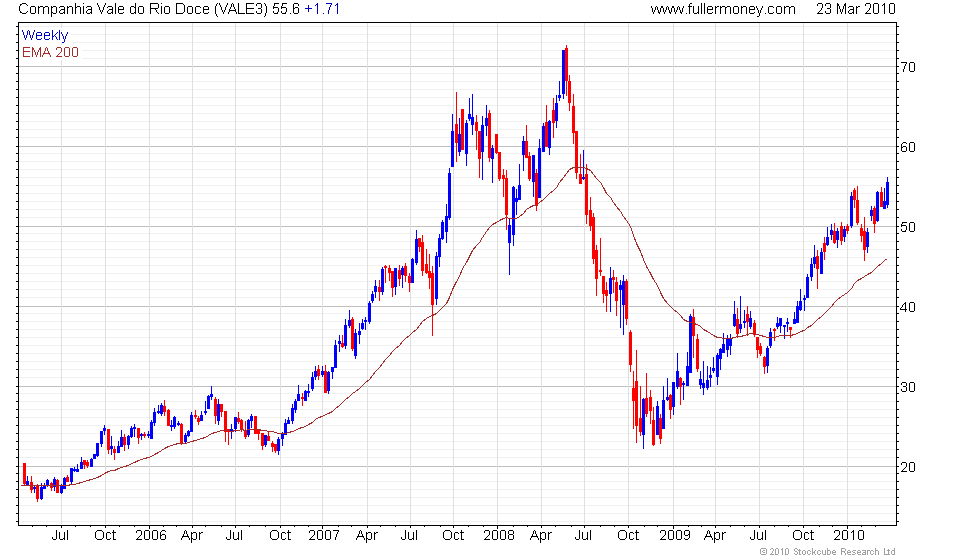Screen dimensions: 980x560
Task: Click the Apr label just after 2007
Action: point(367,536)
